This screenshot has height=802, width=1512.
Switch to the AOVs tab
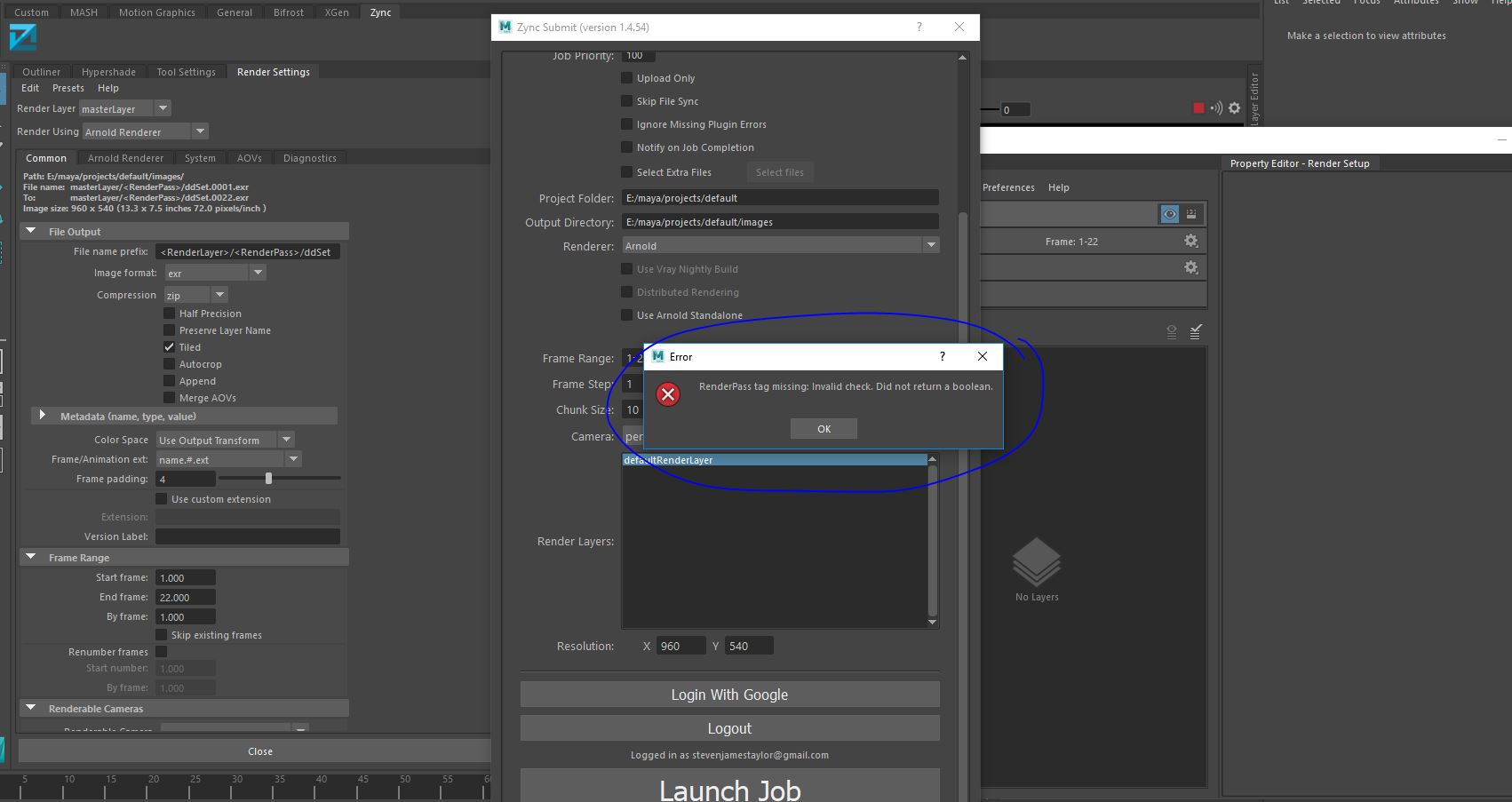(x=249, y=158)
